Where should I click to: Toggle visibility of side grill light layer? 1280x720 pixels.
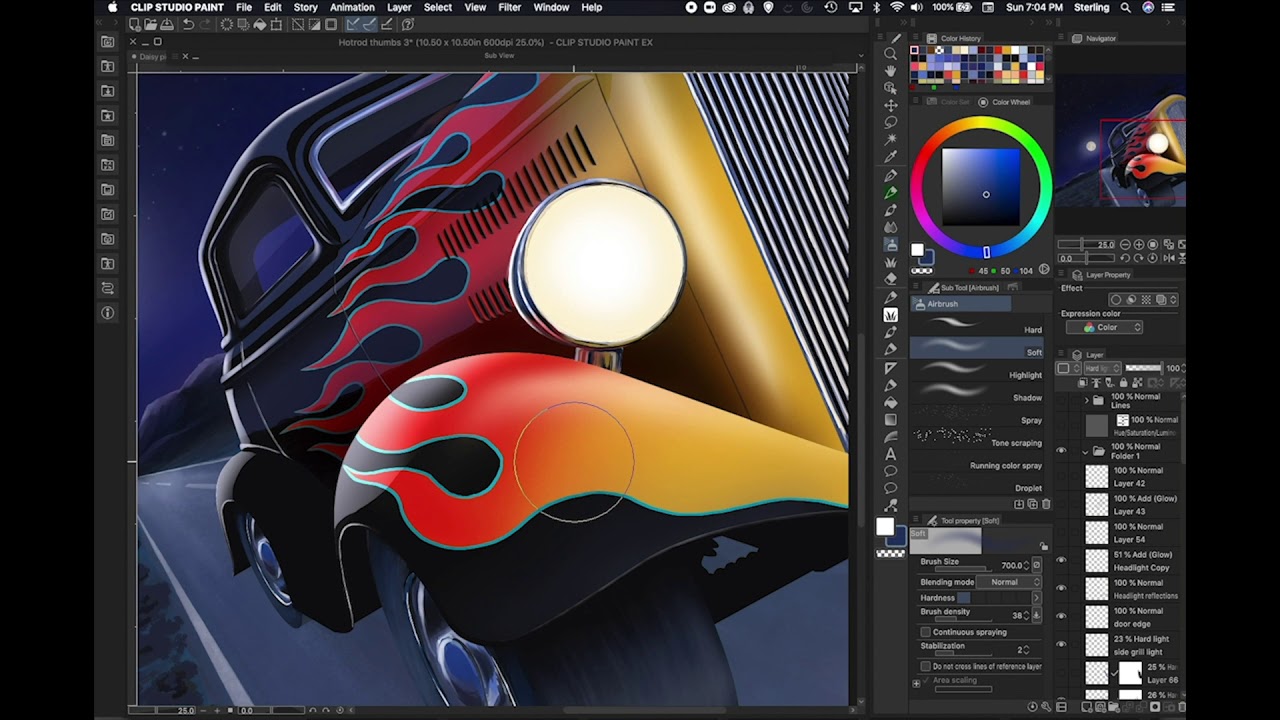point(1061,645)
